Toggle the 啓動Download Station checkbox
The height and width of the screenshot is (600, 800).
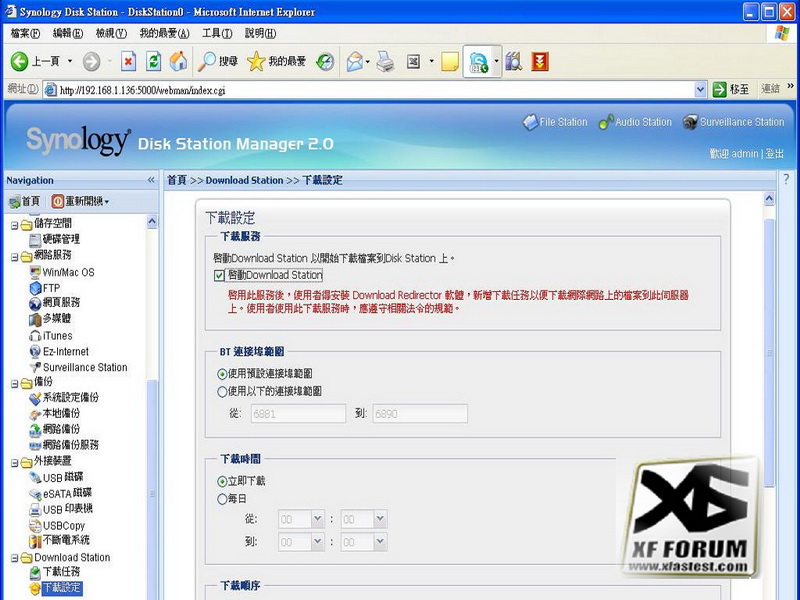click(219, 276)
